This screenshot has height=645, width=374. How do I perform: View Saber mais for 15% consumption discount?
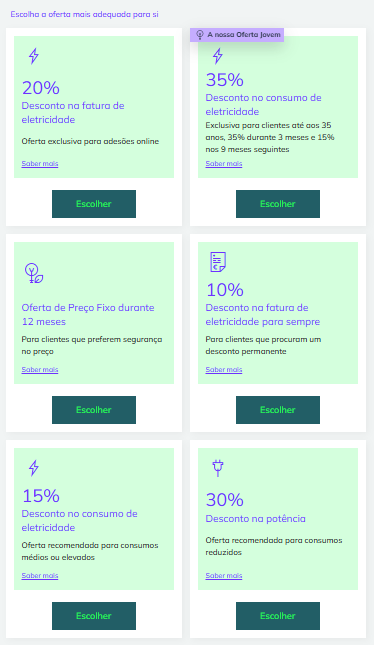(x=40, y=576)
